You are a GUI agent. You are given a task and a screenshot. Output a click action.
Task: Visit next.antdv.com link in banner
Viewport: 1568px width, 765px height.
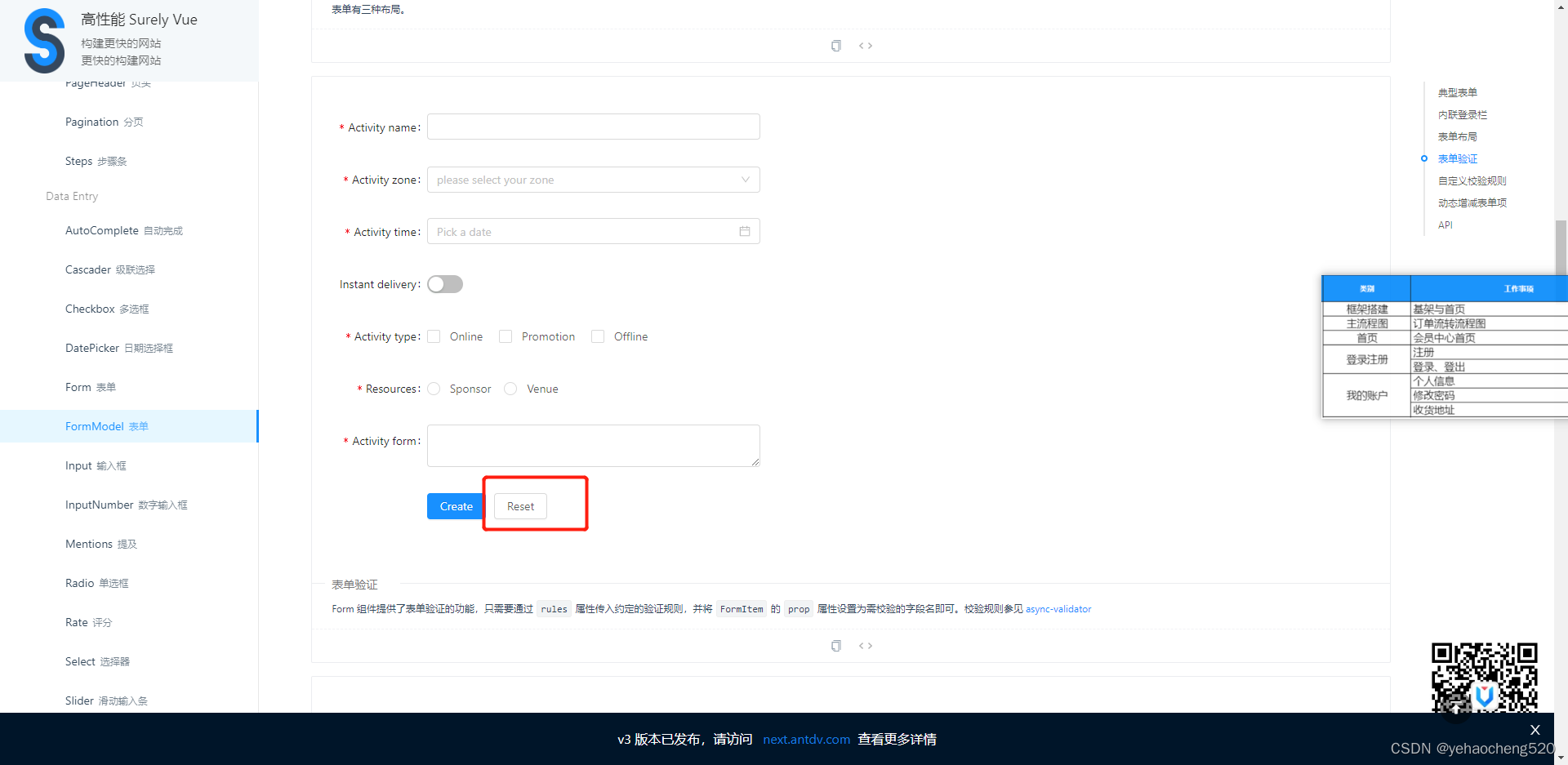(806, 739)
